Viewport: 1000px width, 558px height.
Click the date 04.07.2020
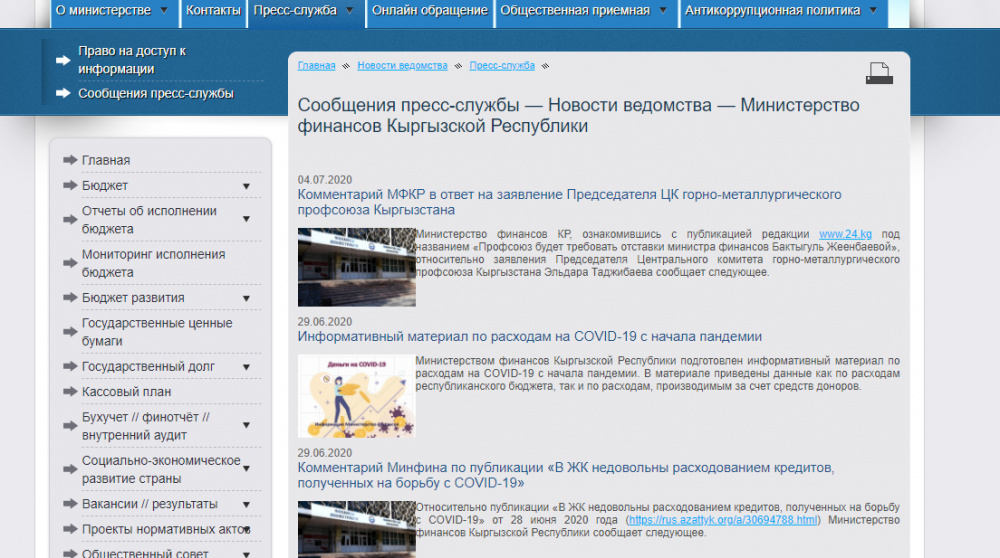click(x=325, y=180)
